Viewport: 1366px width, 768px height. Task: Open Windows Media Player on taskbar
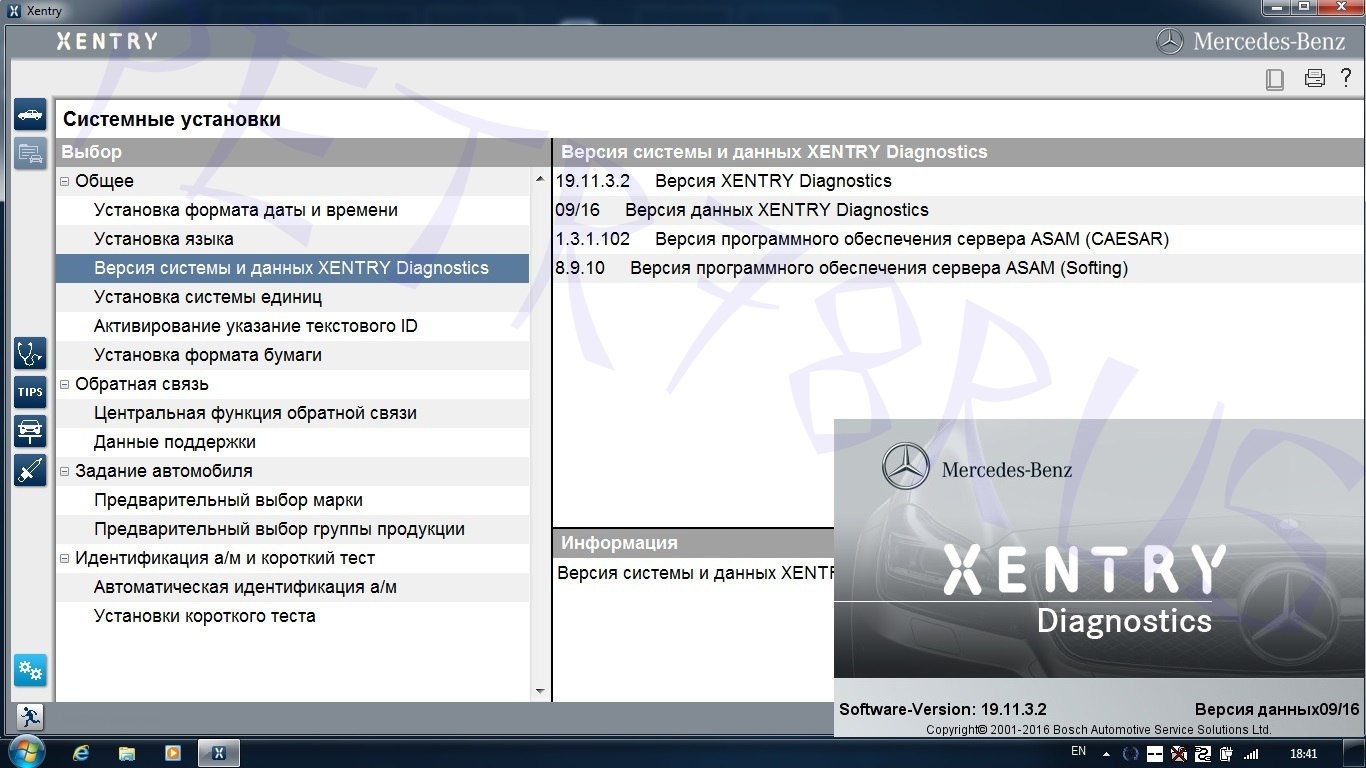[172, 753]
